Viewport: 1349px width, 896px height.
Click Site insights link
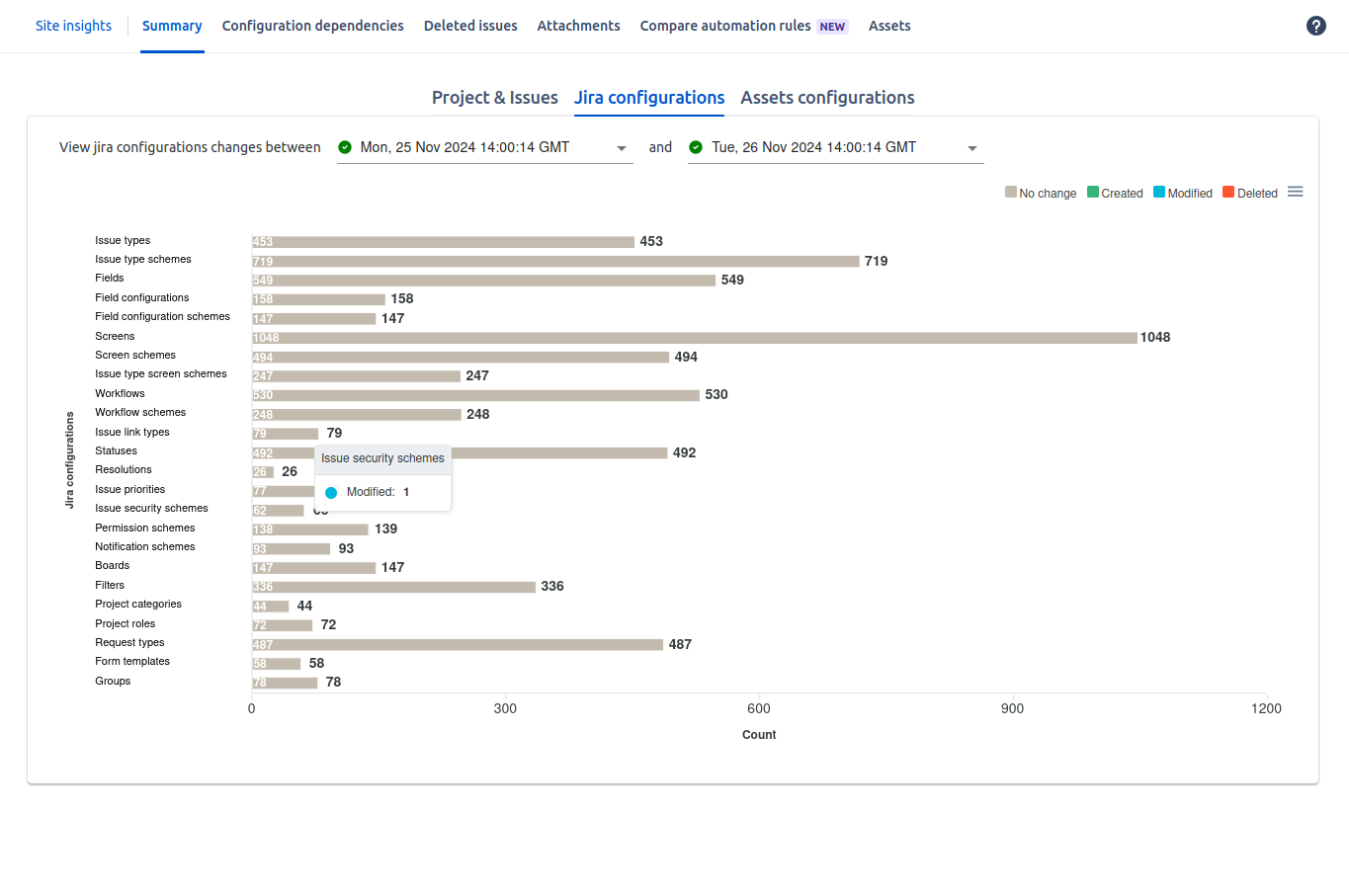(73, 26)
